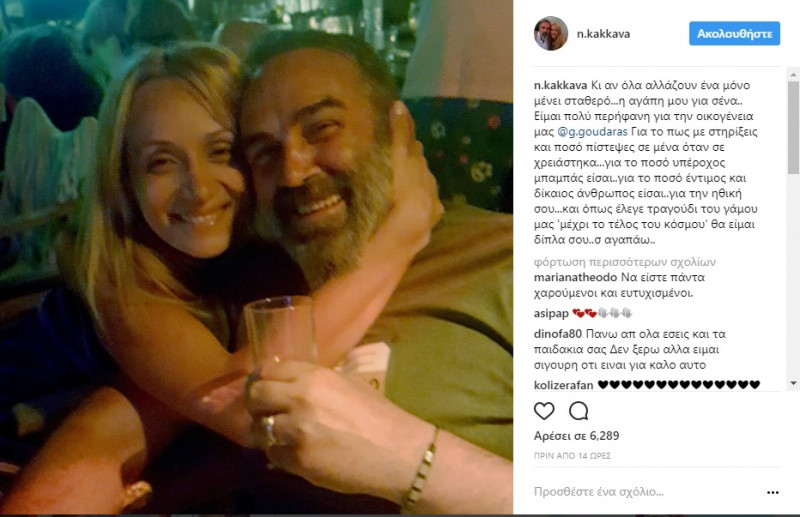Open comments via the speech bubble icon
The image size is (800, 517).
[x=579, y=411]
